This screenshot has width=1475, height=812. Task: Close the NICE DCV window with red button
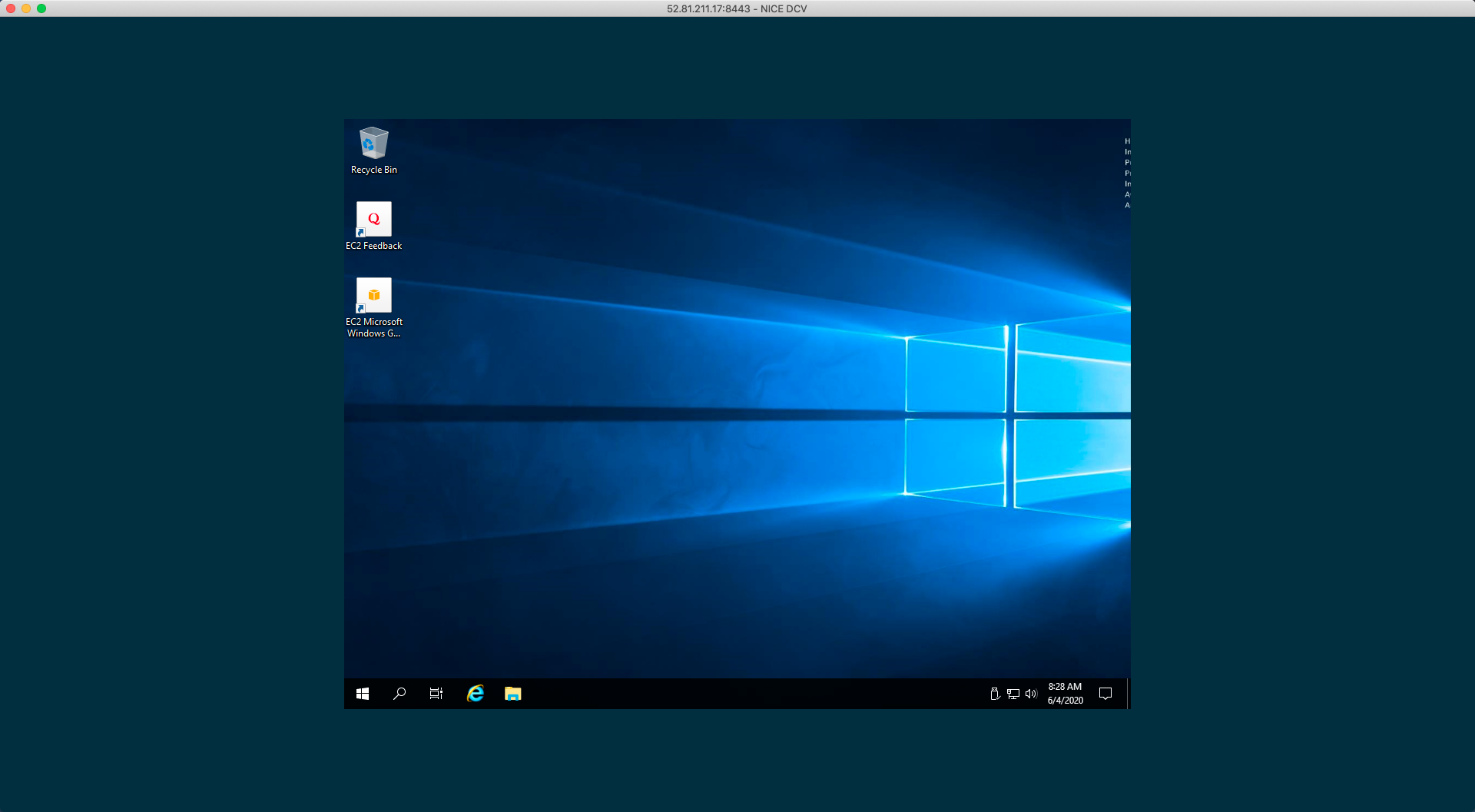(x=11, y=8)
